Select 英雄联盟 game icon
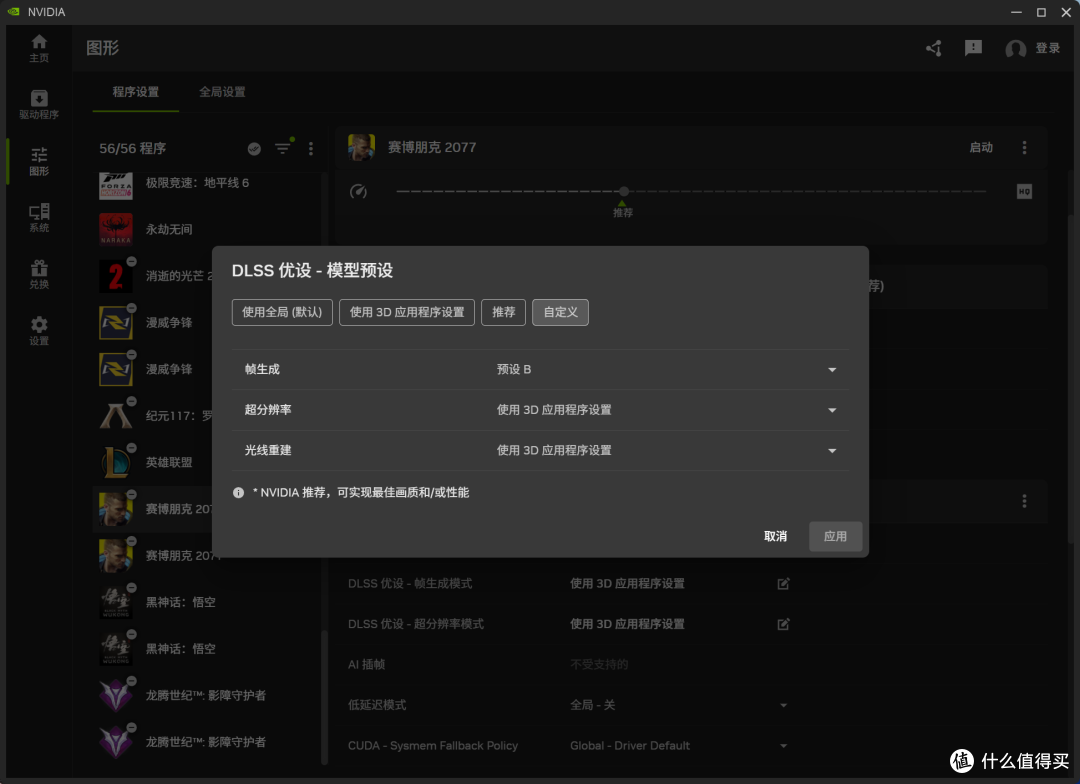1080x784 pixels. coord(116,462)
